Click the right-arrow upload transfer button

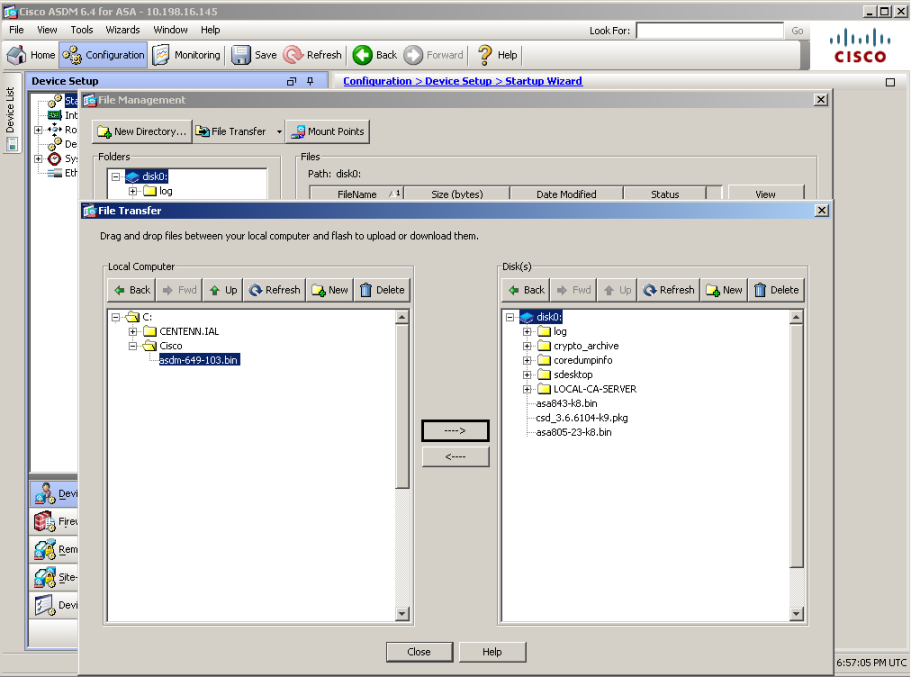[455, 431]
